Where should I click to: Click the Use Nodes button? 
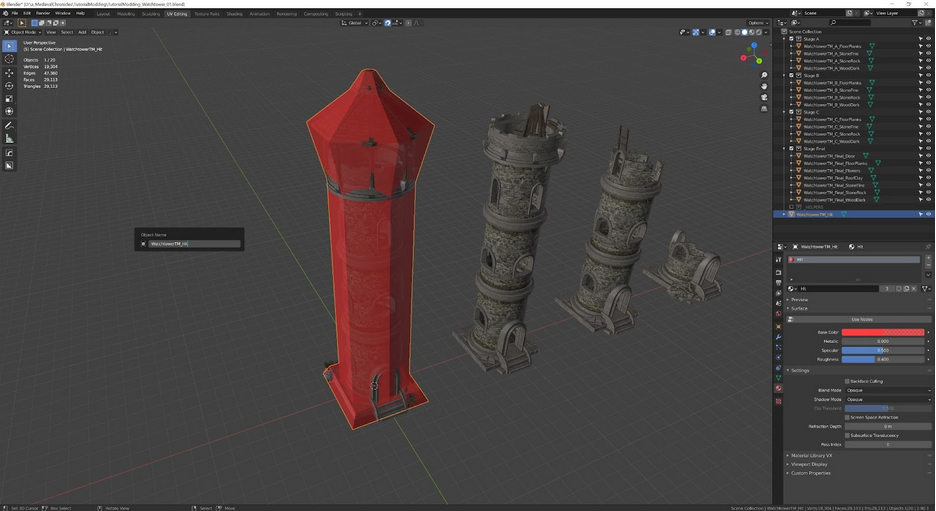[861, 320]
